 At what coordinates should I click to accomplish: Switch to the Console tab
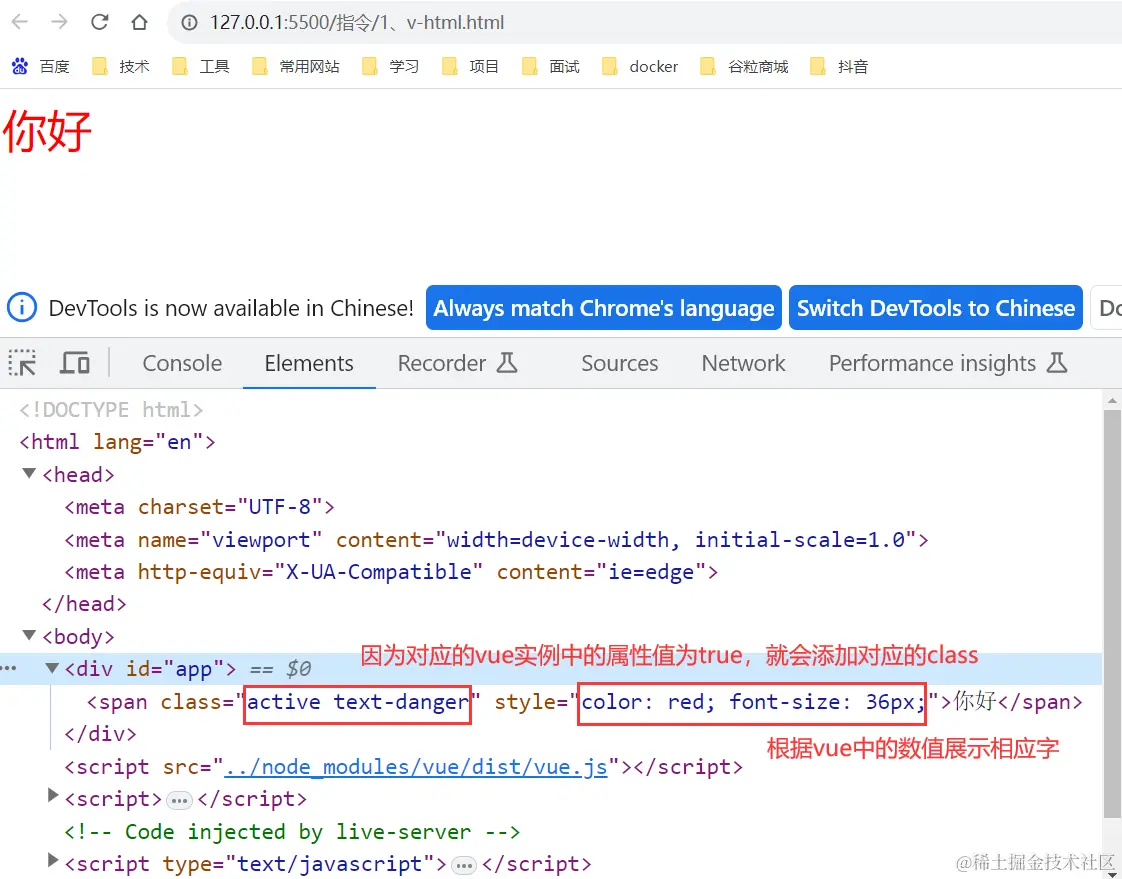click(182, 364)
